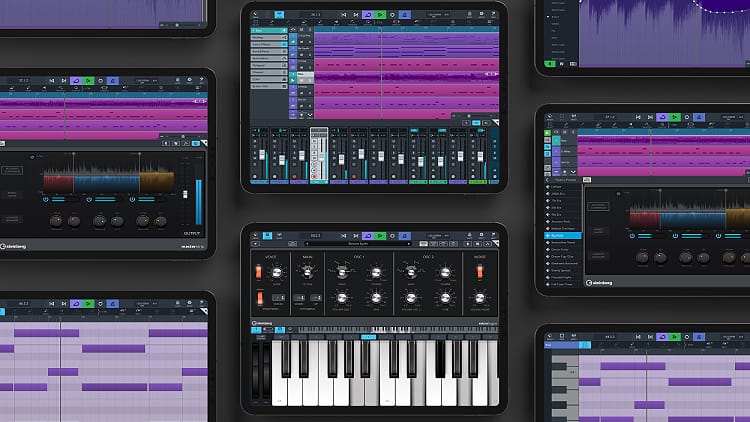
Task: Start playback on left compressor tablet
Action: click(x=88, y=81)
